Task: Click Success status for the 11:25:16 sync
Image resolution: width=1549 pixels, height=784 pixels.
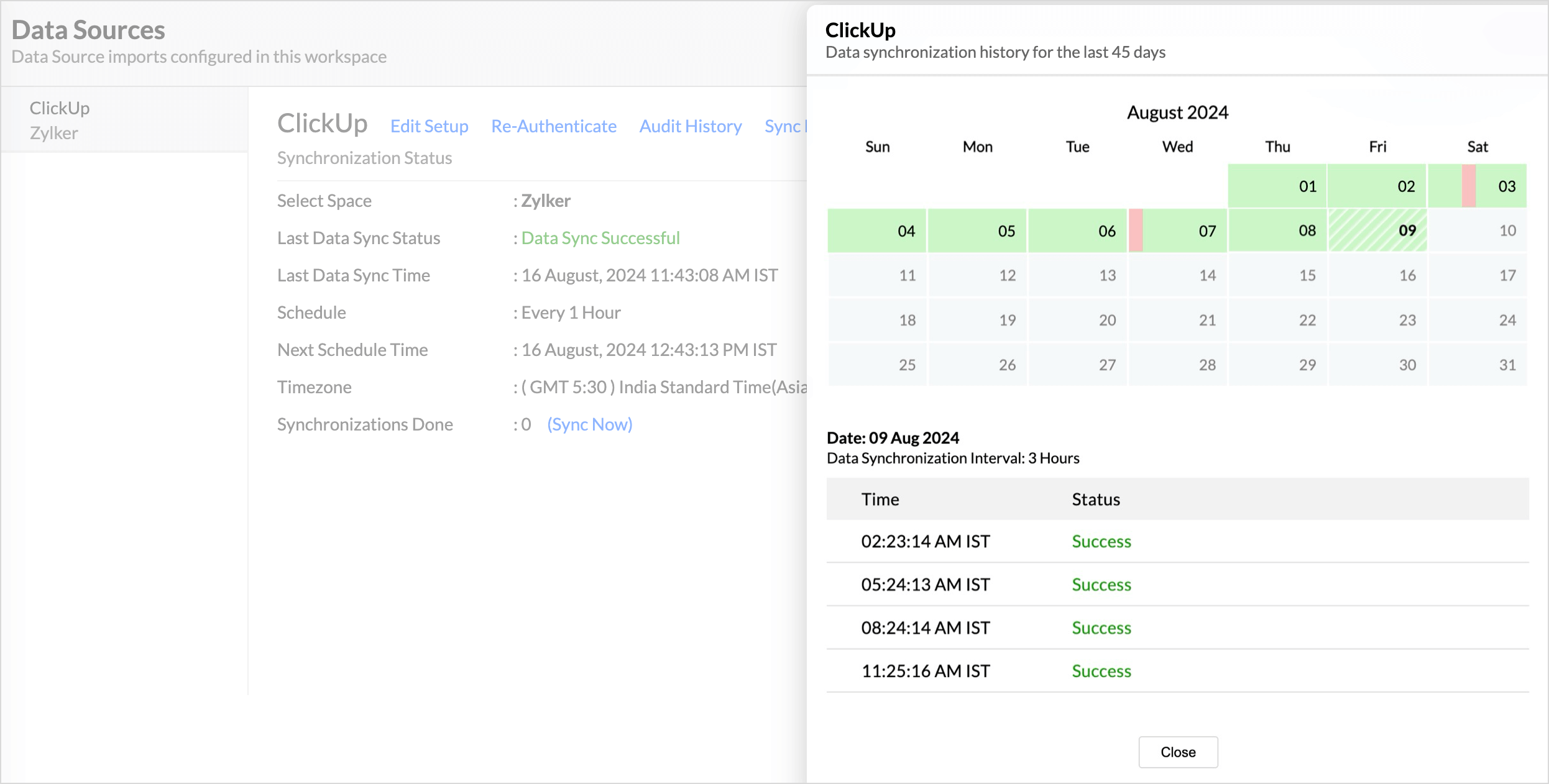Action: pos(1101,671)
